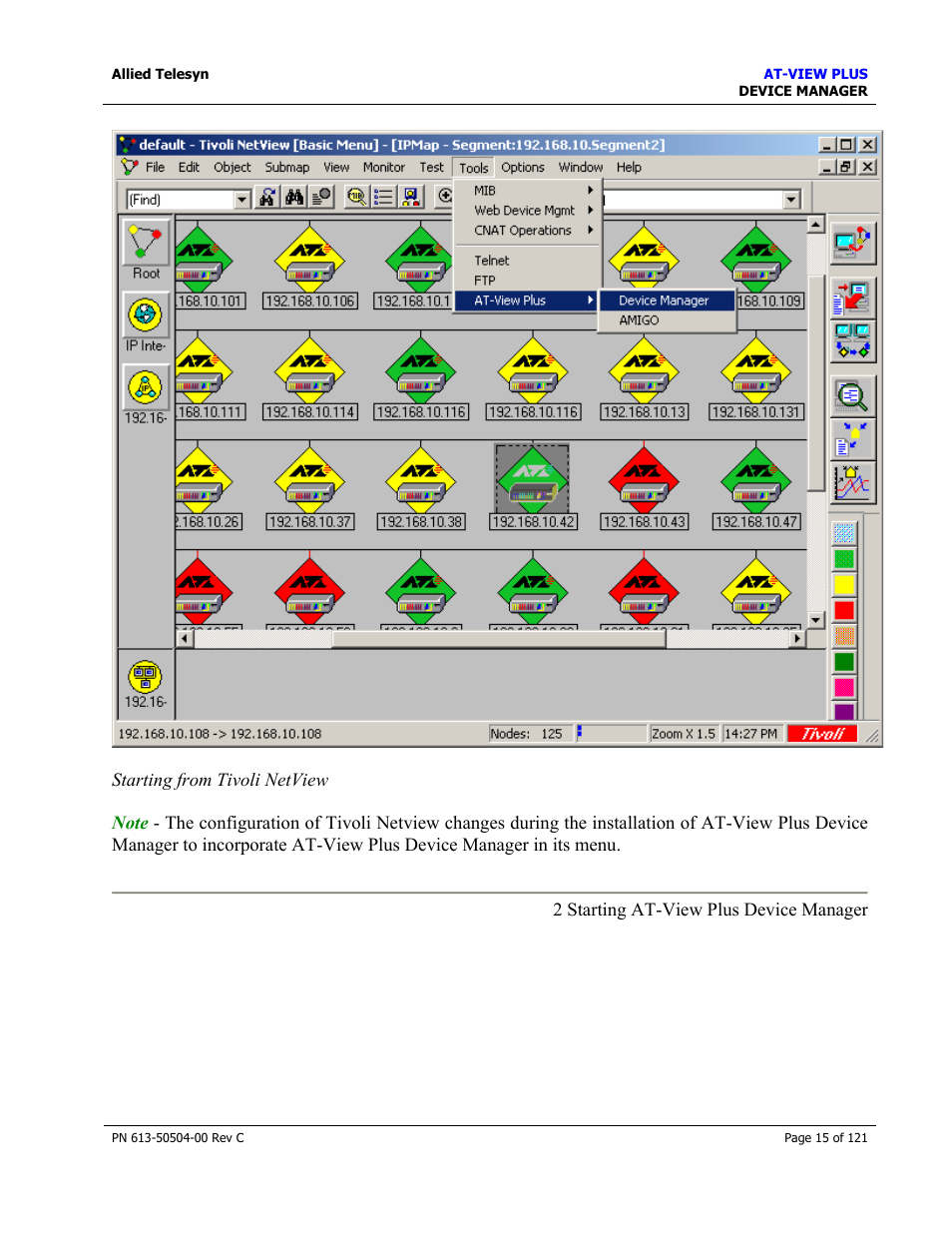Click vertical scrollbar down arrow
Viewport: 952px width, 1233px height.
click(815, 620)
